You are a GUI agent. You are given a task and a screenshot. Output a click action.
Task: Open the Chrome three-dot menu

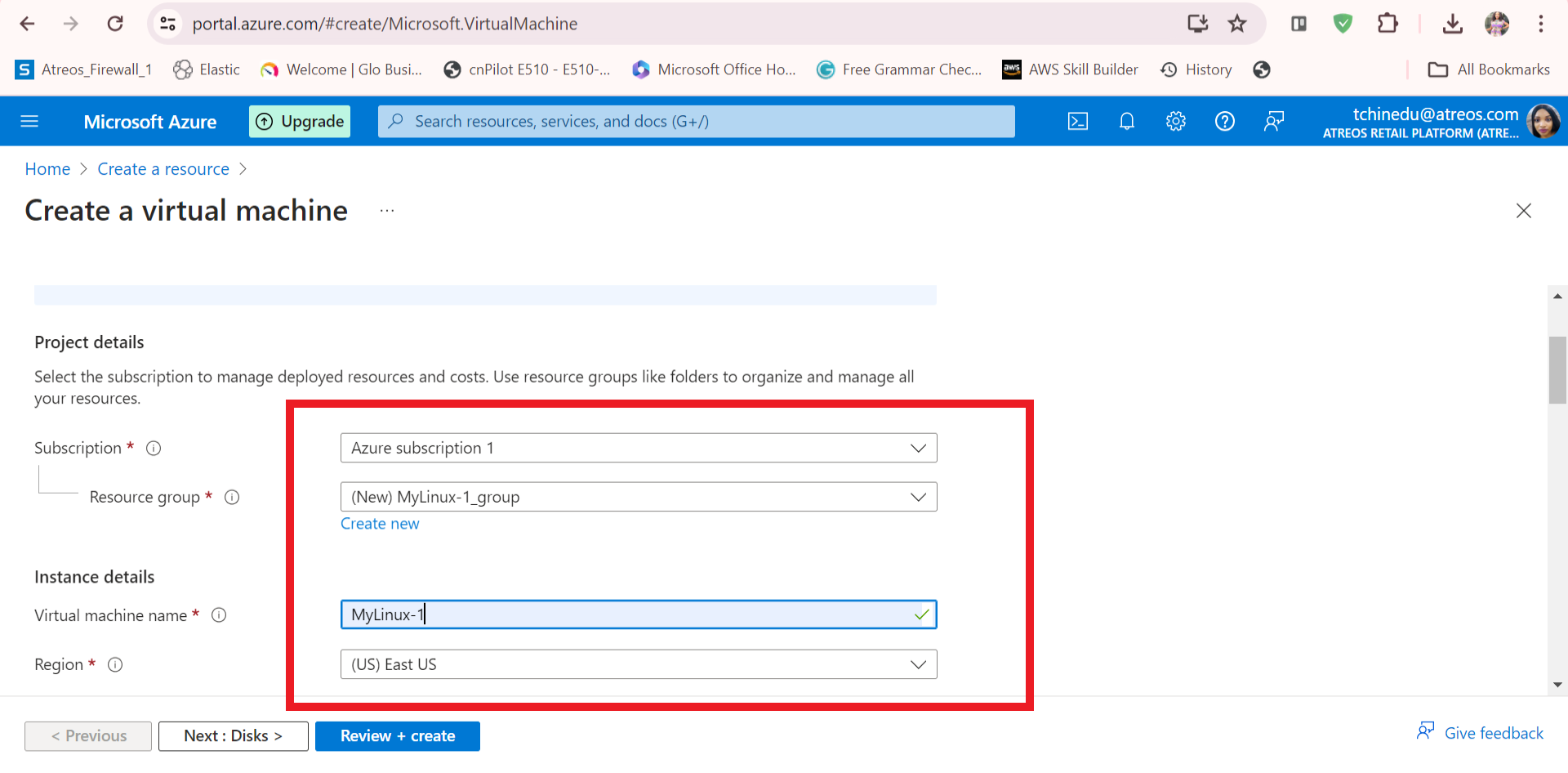[x=1541, y=24]
